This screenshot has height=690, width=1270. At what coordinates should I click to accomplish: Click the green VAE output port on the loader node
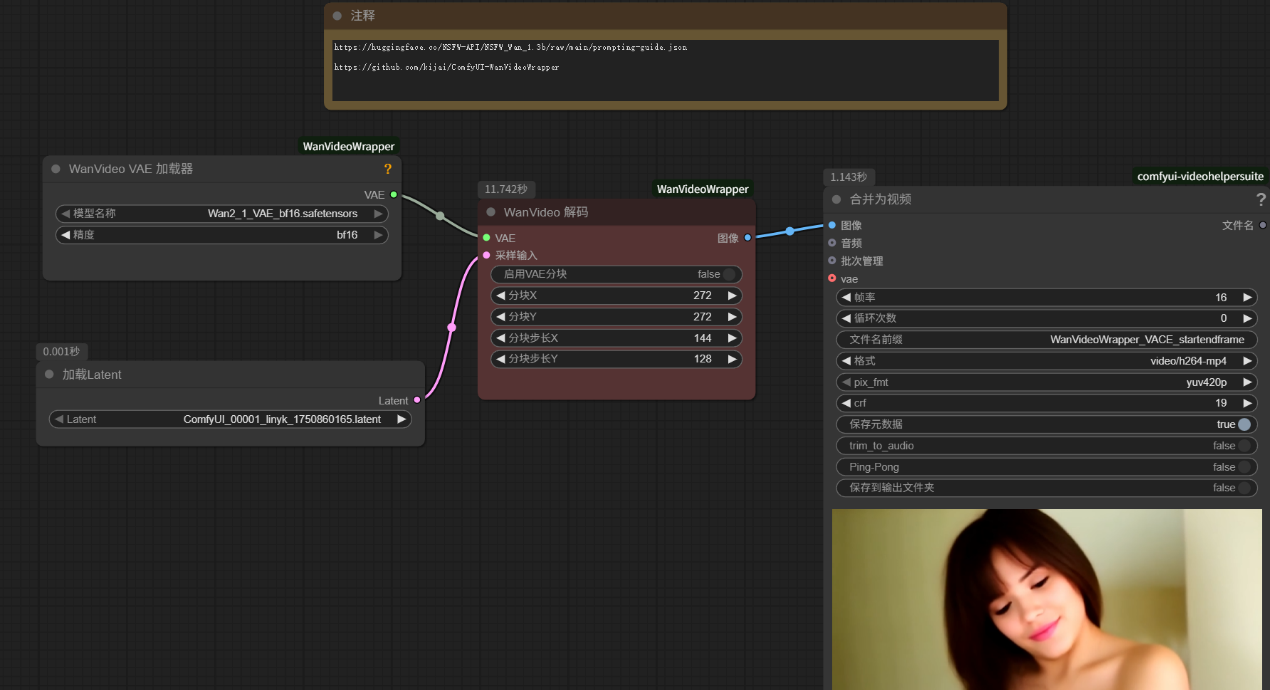pos(394,194)
